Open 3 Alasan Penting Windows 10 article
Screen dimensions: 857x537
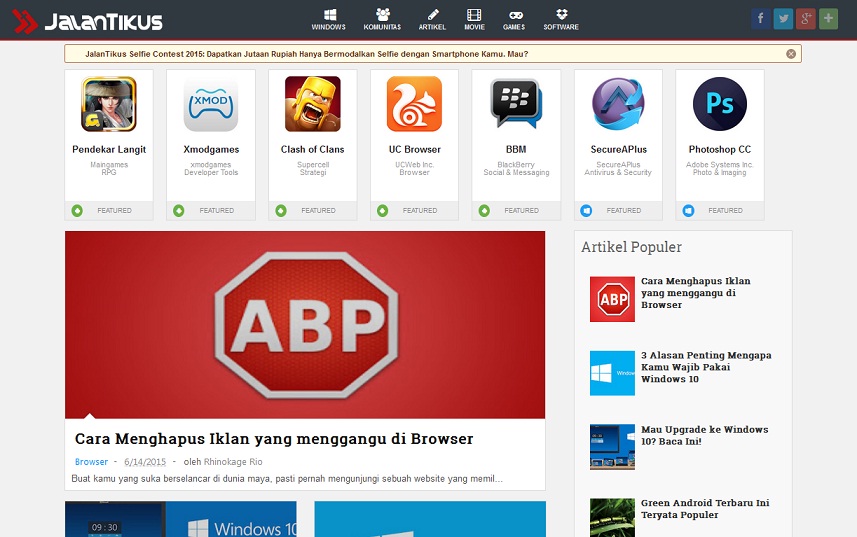tap(706, 367)
